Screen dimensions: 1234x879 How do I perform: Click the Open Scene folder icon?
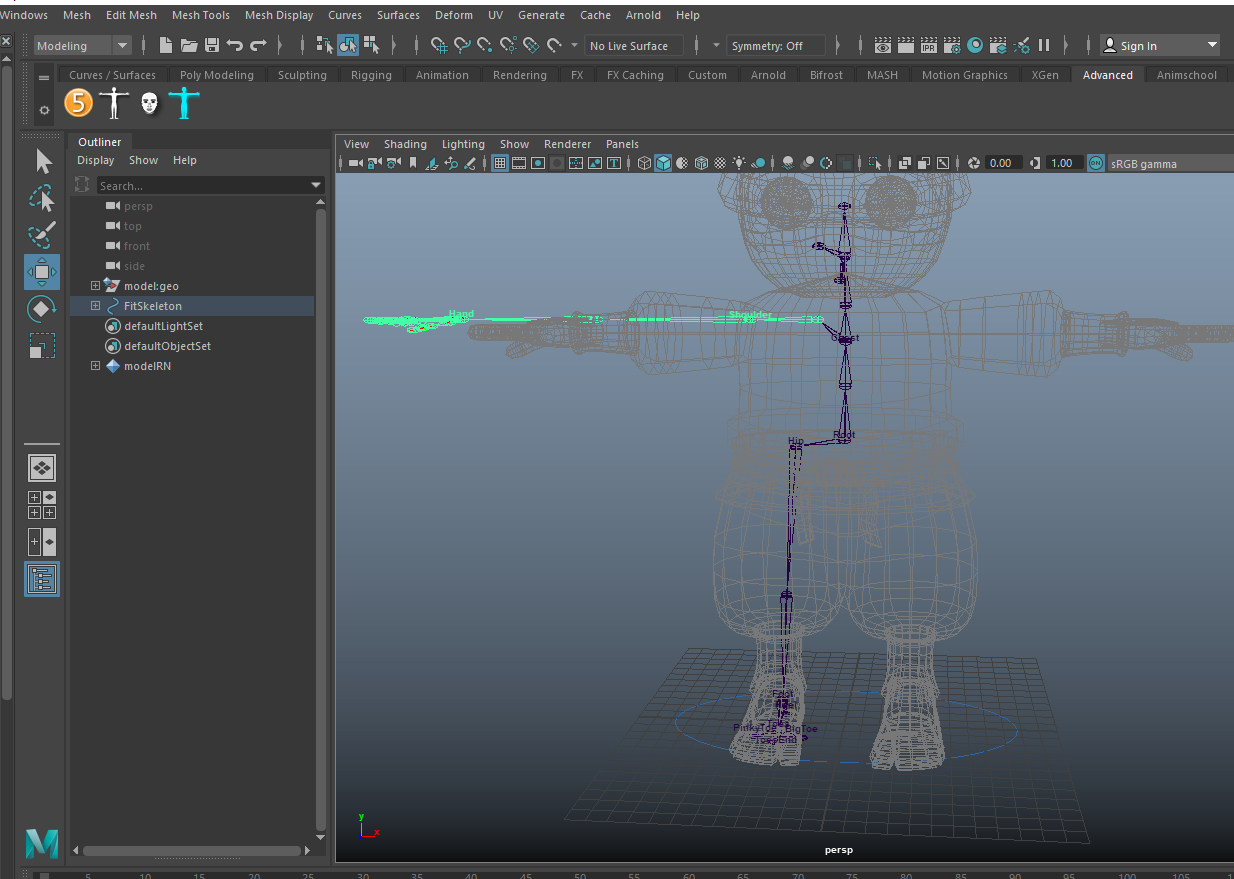point(188,45)
